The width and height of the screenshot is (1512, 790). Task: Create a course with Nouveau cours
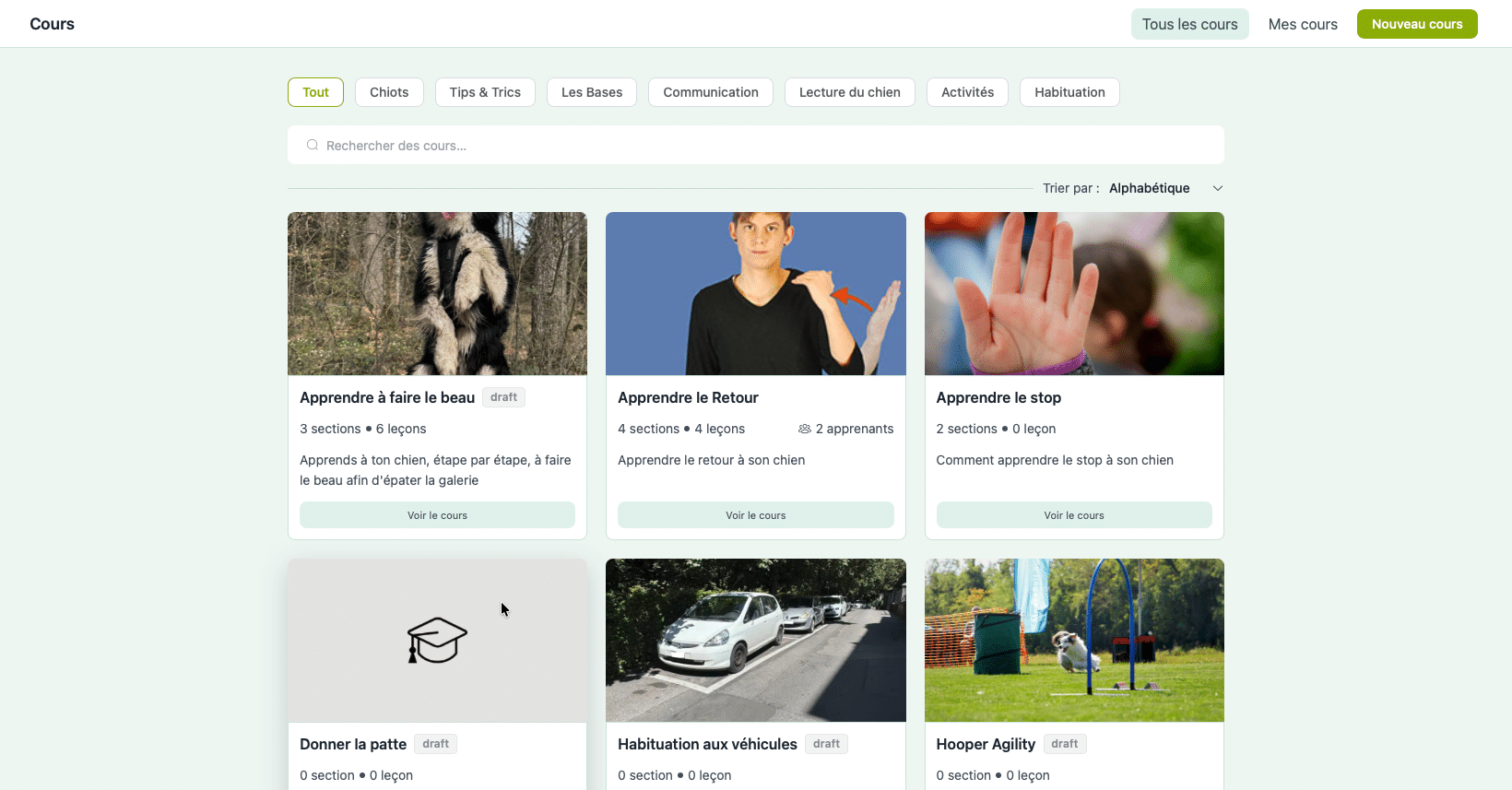click(1416, 24)
